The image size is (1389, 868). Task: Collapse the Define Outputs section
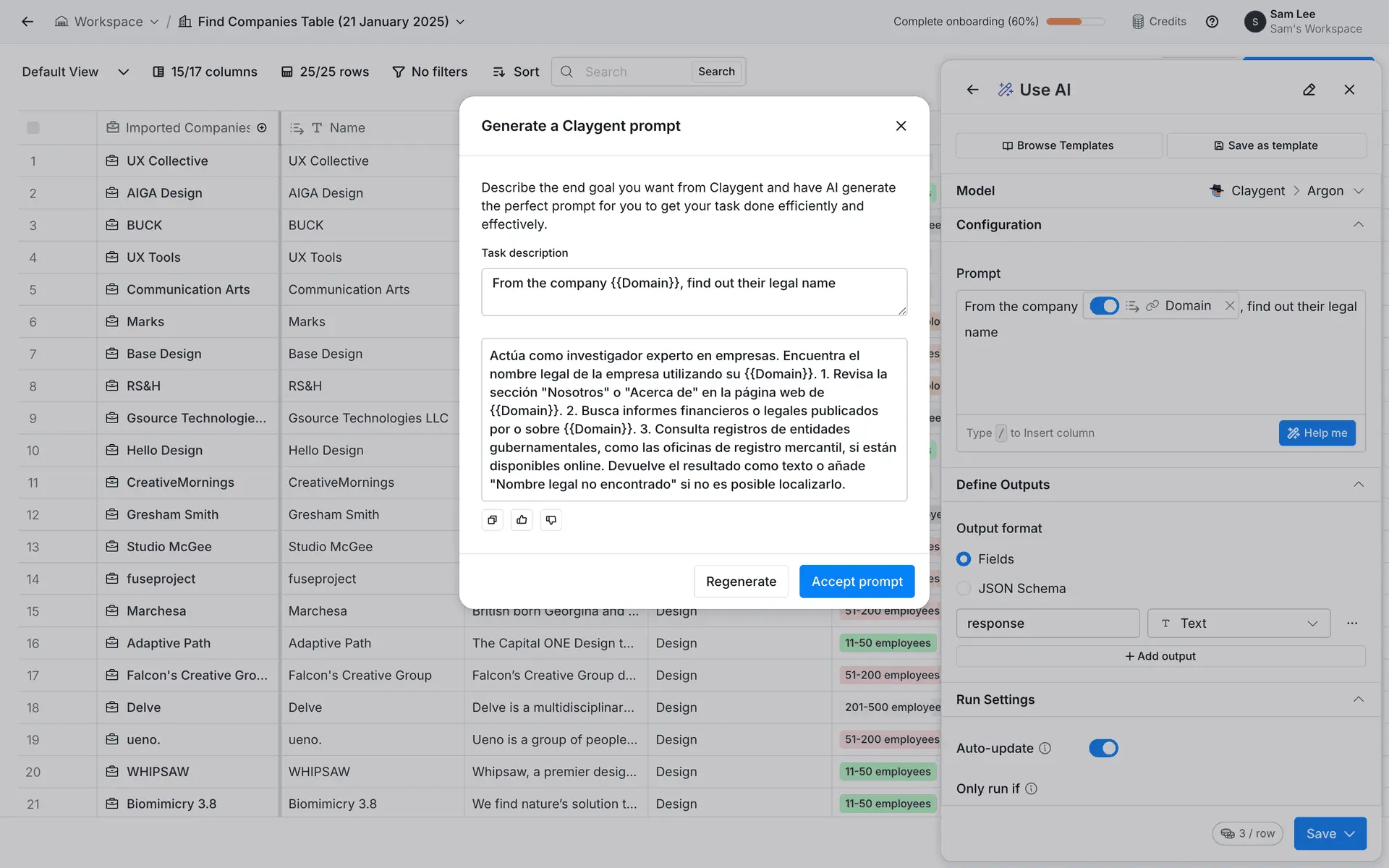(1358, 485)
